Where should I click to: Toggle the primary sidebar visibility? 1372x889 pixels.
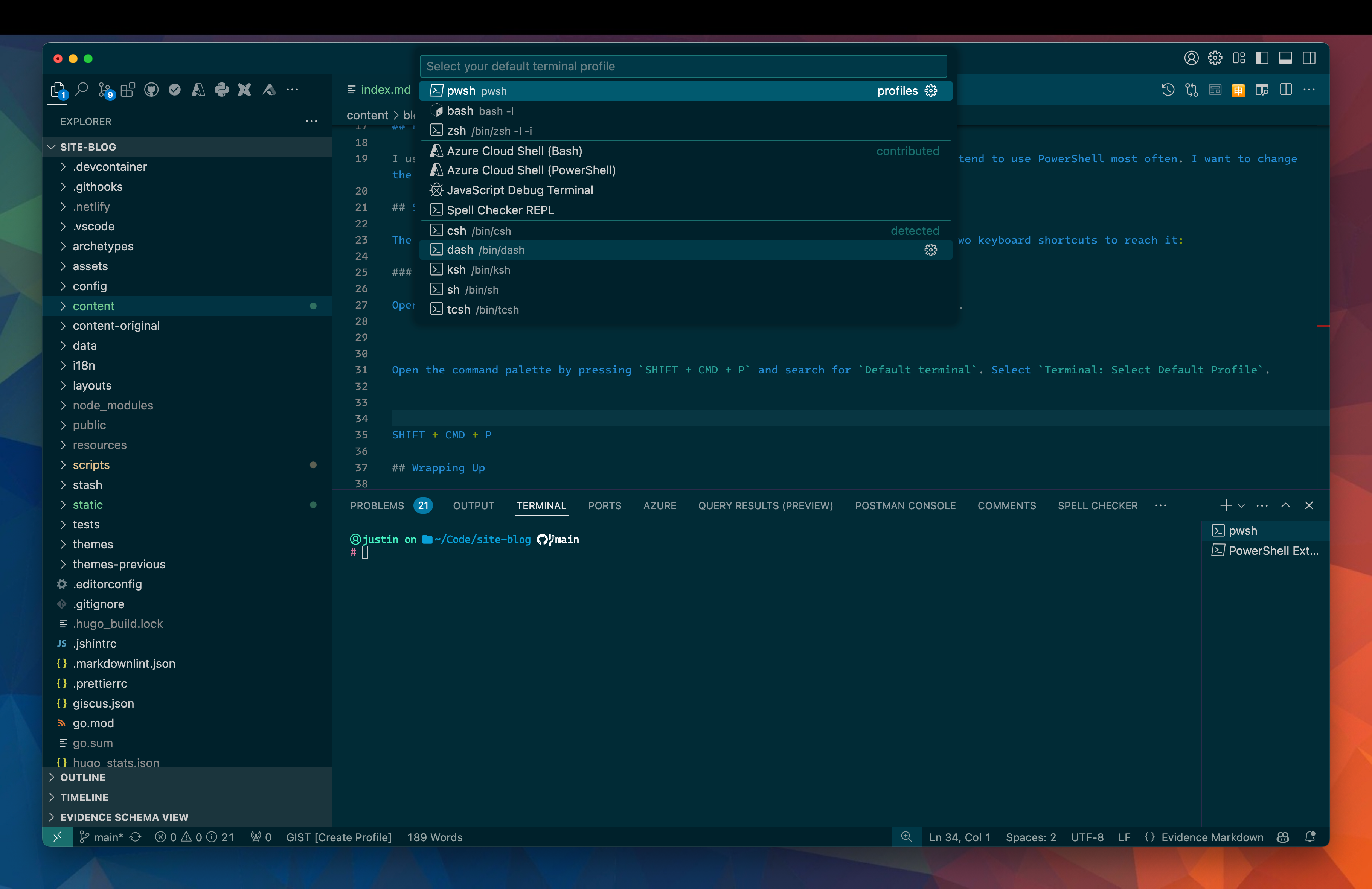click(x=1262, y=58)
